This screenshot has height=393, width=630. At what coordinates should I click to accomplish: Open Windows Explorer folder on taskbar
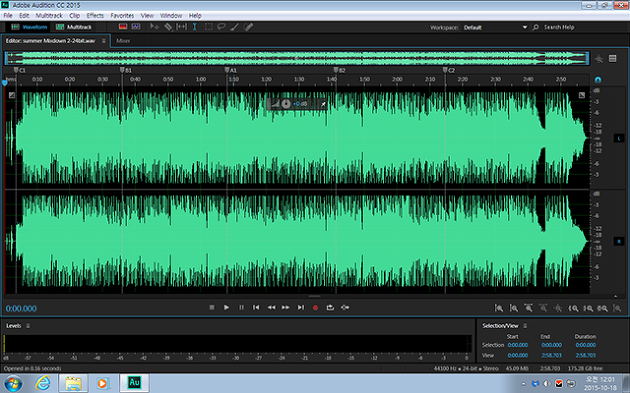tap(73, 383)
